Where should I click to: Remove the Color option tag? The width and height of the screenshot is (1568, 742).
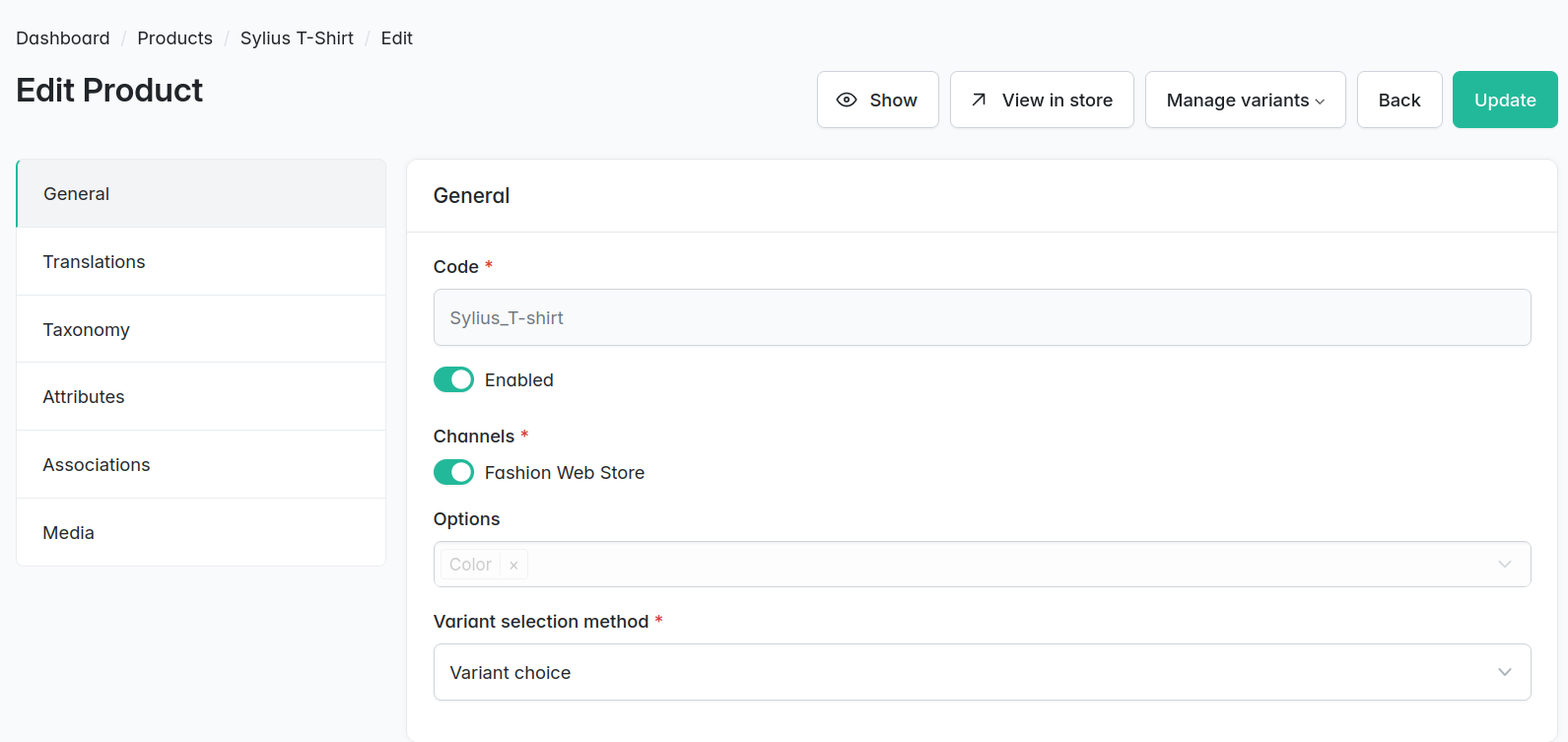pyautogui.click(x=513, y=565)
